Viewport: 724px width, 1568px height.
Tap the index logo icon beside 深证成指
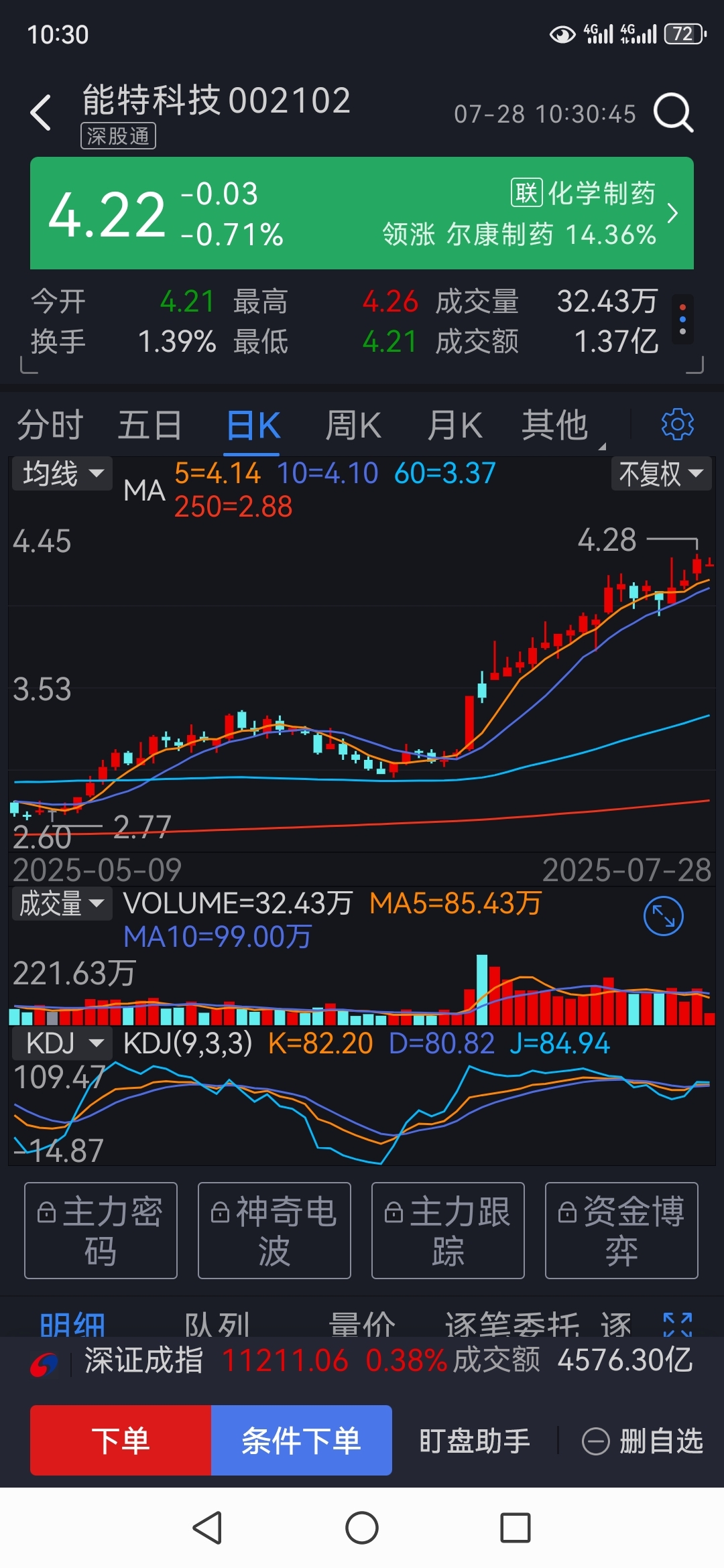click(x=44, y=1364)
